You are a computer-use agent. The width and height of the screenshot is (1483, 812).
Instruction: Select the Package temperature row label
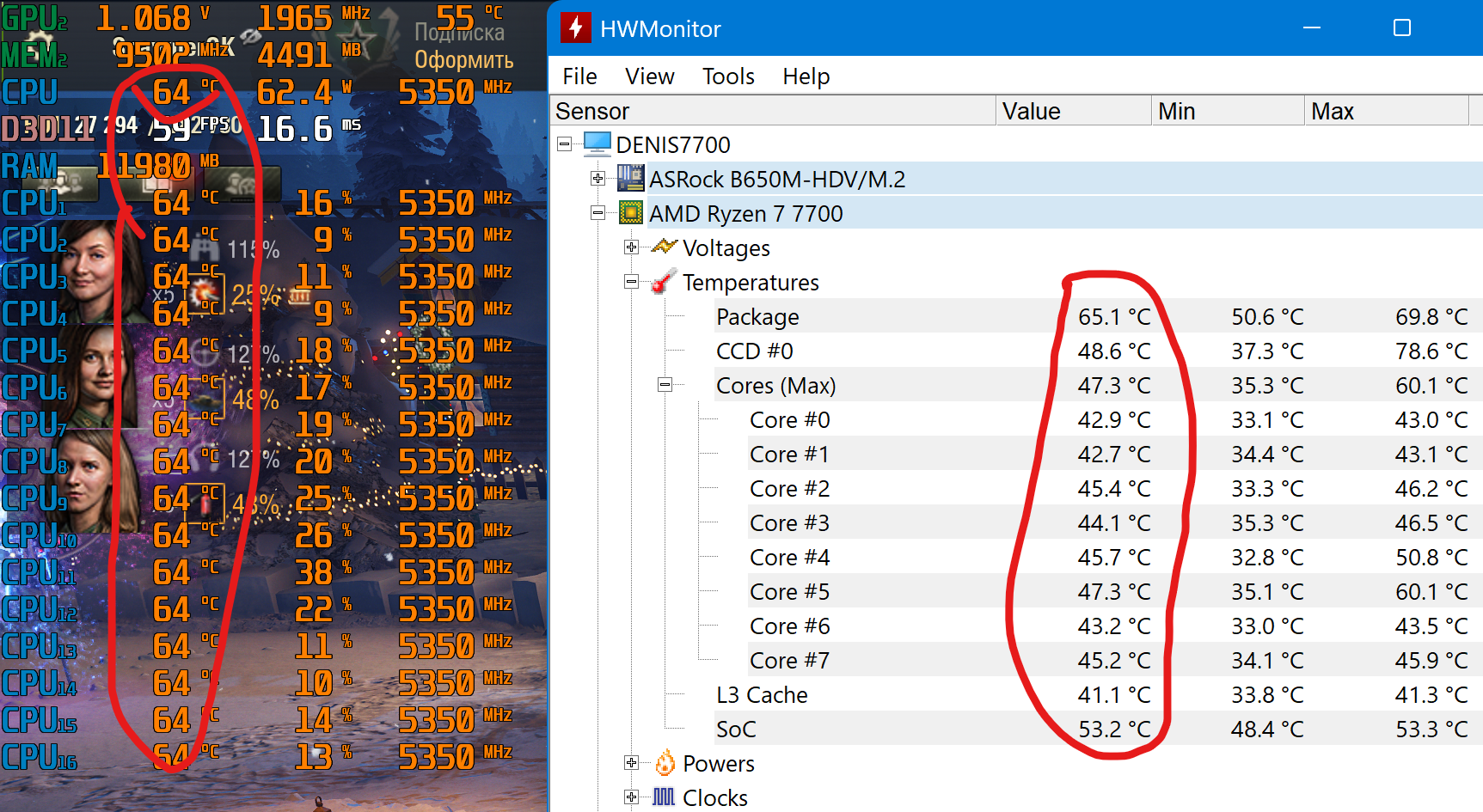[757, 316]
